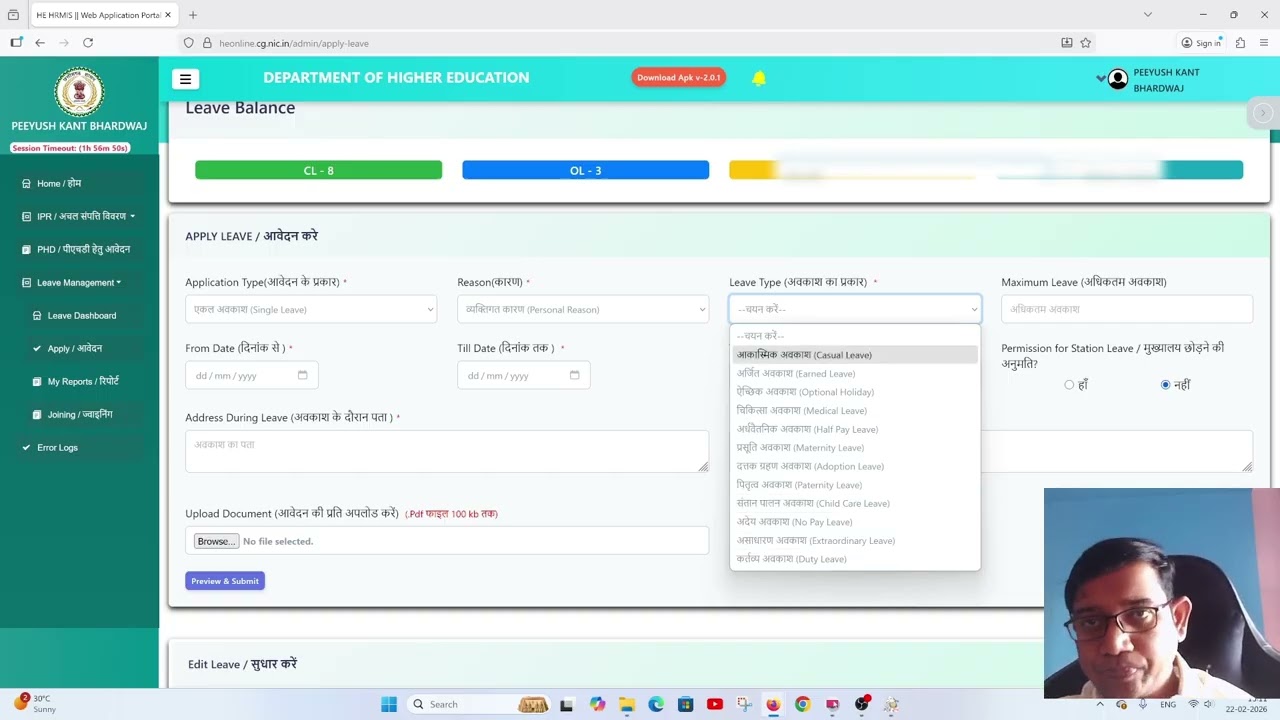Switch to Firefox in the taskbar
The height and width of the screenshot is (720, 1280).
click(x=773, y=704)
